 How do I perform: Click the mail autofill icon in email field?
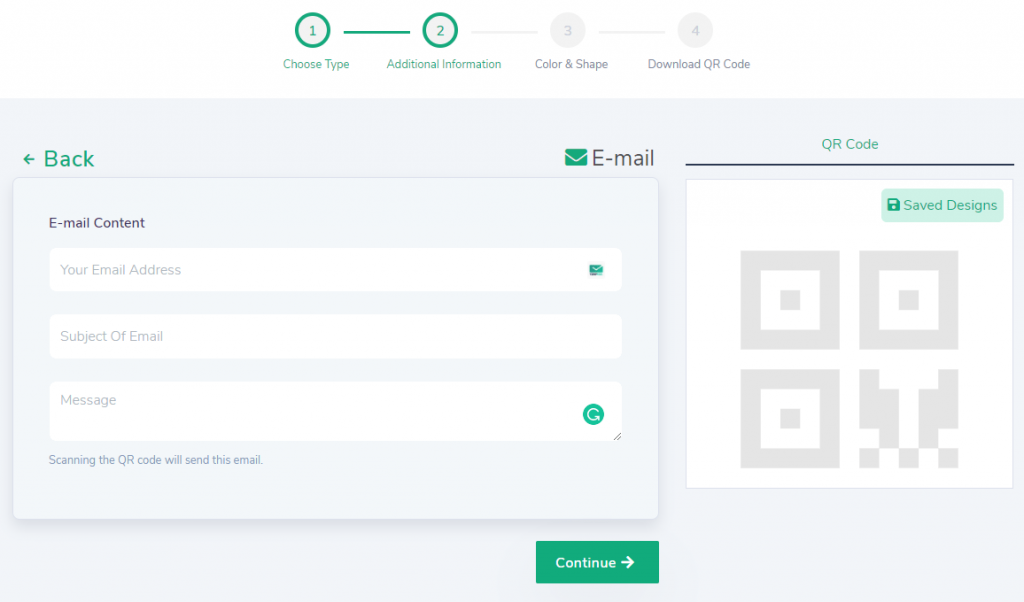tap(596, 270)
